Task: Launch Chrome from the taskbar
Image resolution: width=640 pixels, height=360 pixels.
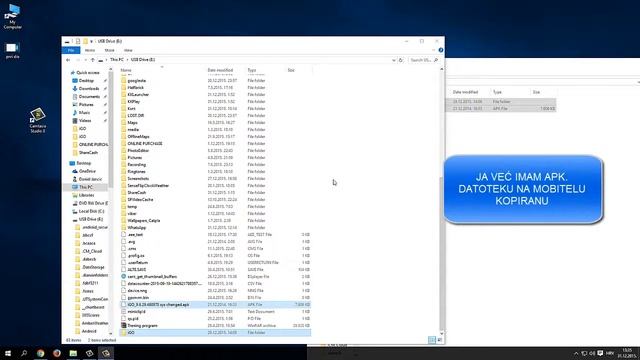Action: (40, 353)
